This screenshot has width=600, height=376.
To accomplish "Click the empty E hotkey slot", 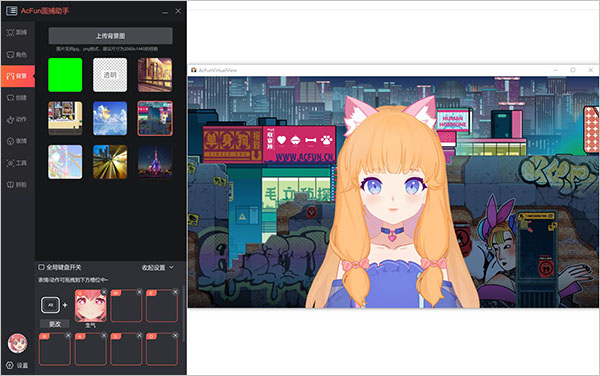I will pyautogui.click(x=162, y=306).
